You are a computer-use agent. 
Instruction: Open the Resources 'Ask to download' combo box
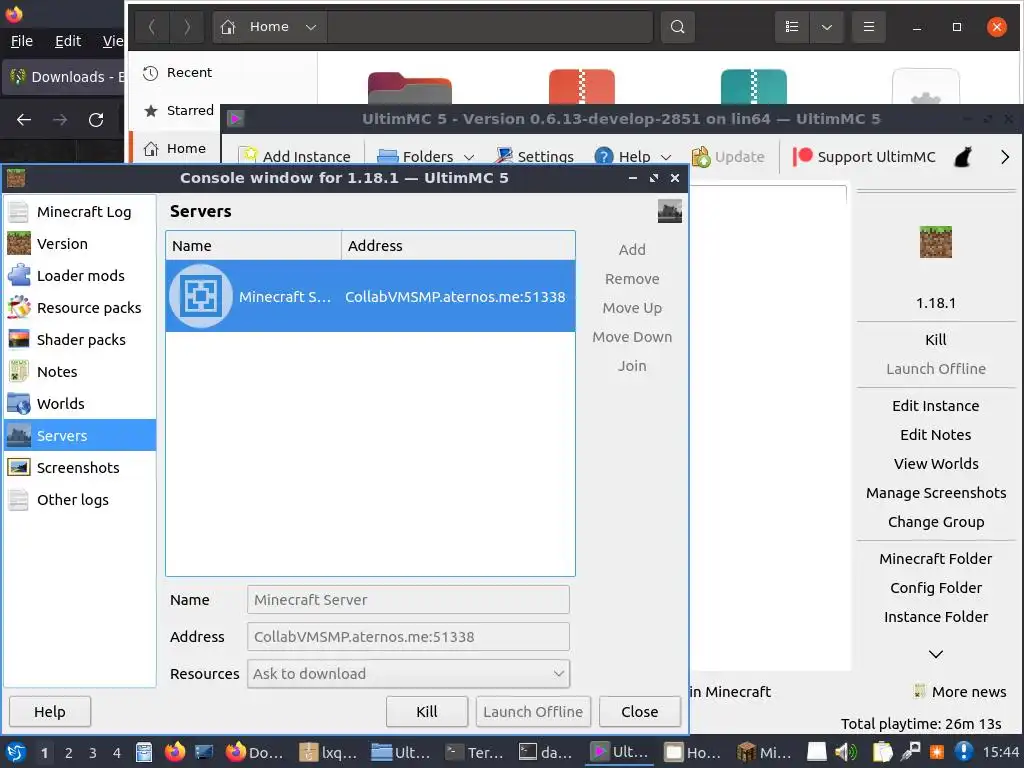point(408,673)
